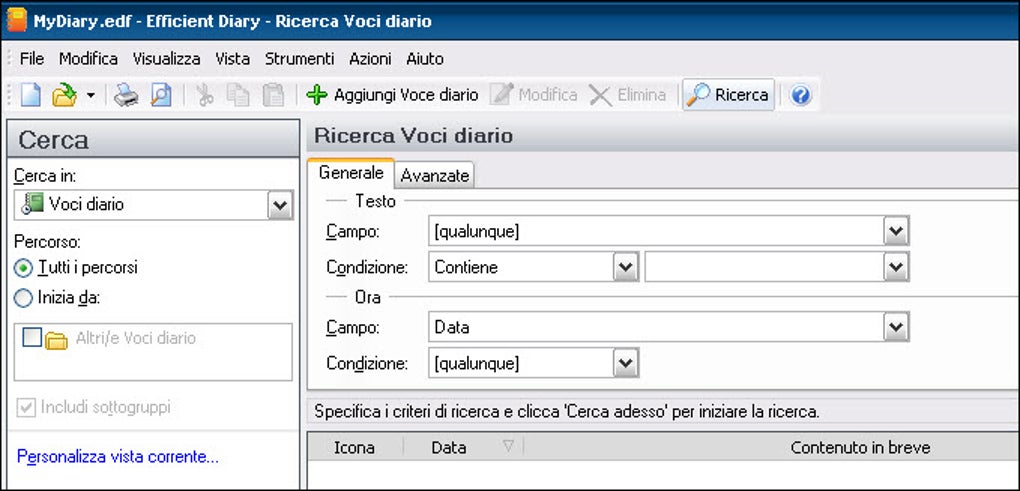Open the Testo Campo '[qualunque]' dropdown
This screenshot has height=491, width=1020.
(x=896, y=232)
